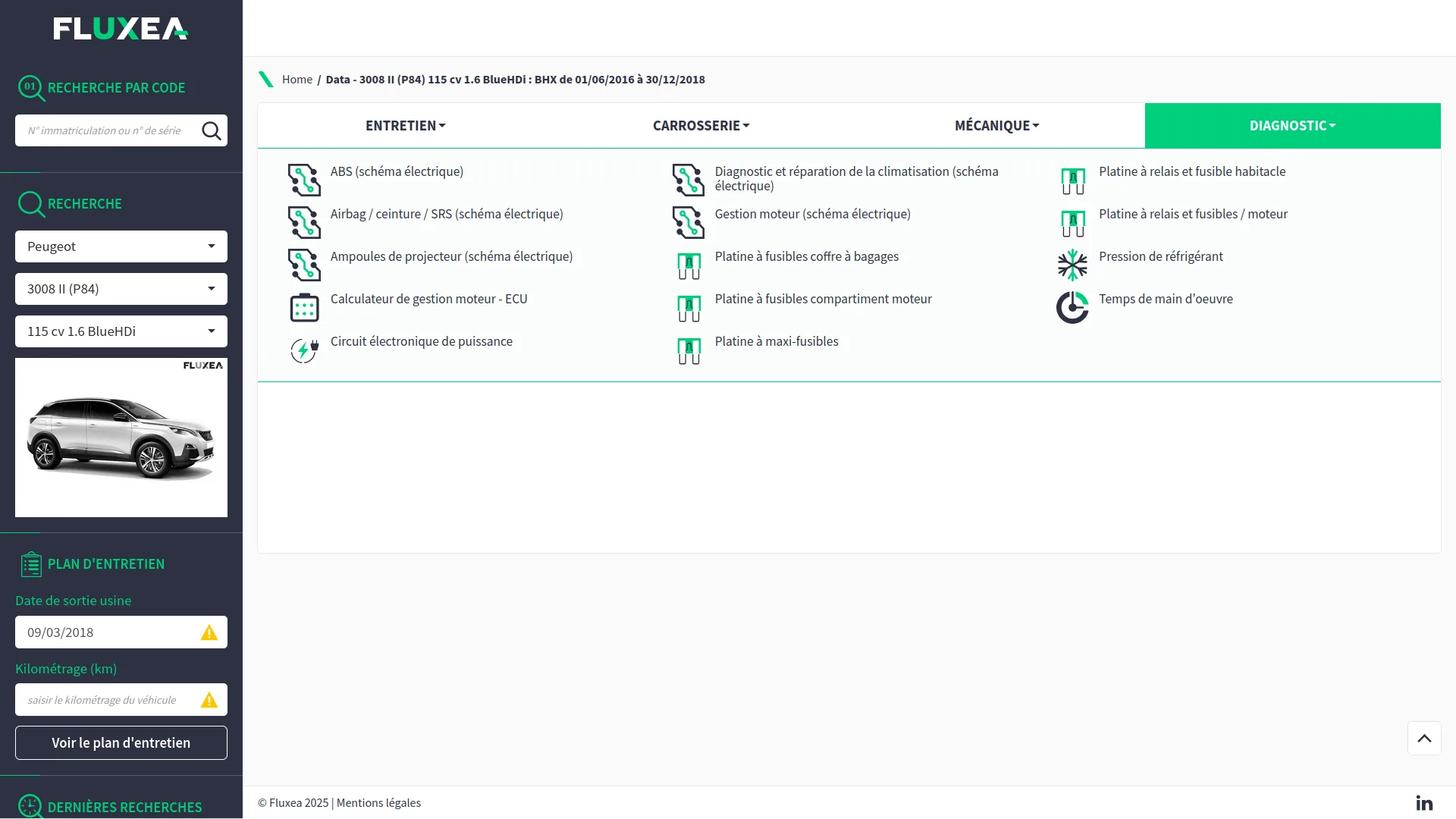Click the Voir le plan d'entretien button
This screenshot has width=1456, height=819.
[121, 743]
